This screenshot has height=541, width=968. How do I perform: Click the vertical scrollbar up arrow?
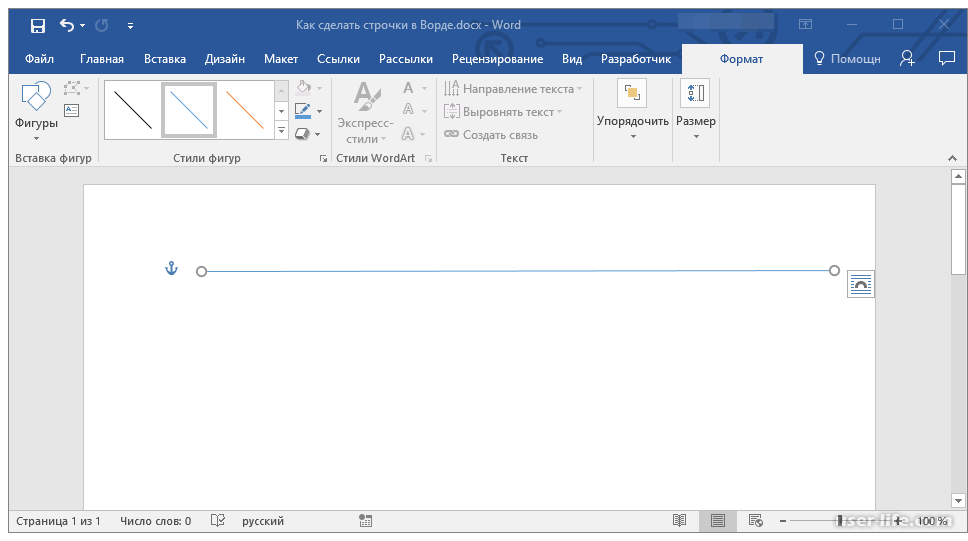point(958,177)
